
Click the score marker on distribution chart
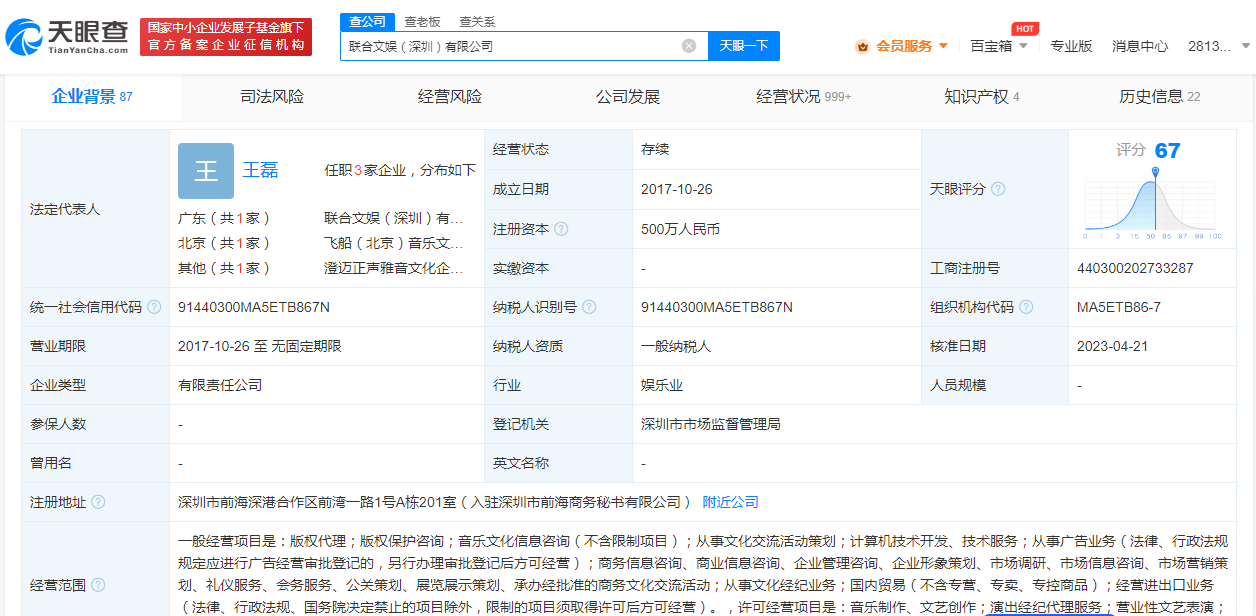click(x=1155, y=172)
